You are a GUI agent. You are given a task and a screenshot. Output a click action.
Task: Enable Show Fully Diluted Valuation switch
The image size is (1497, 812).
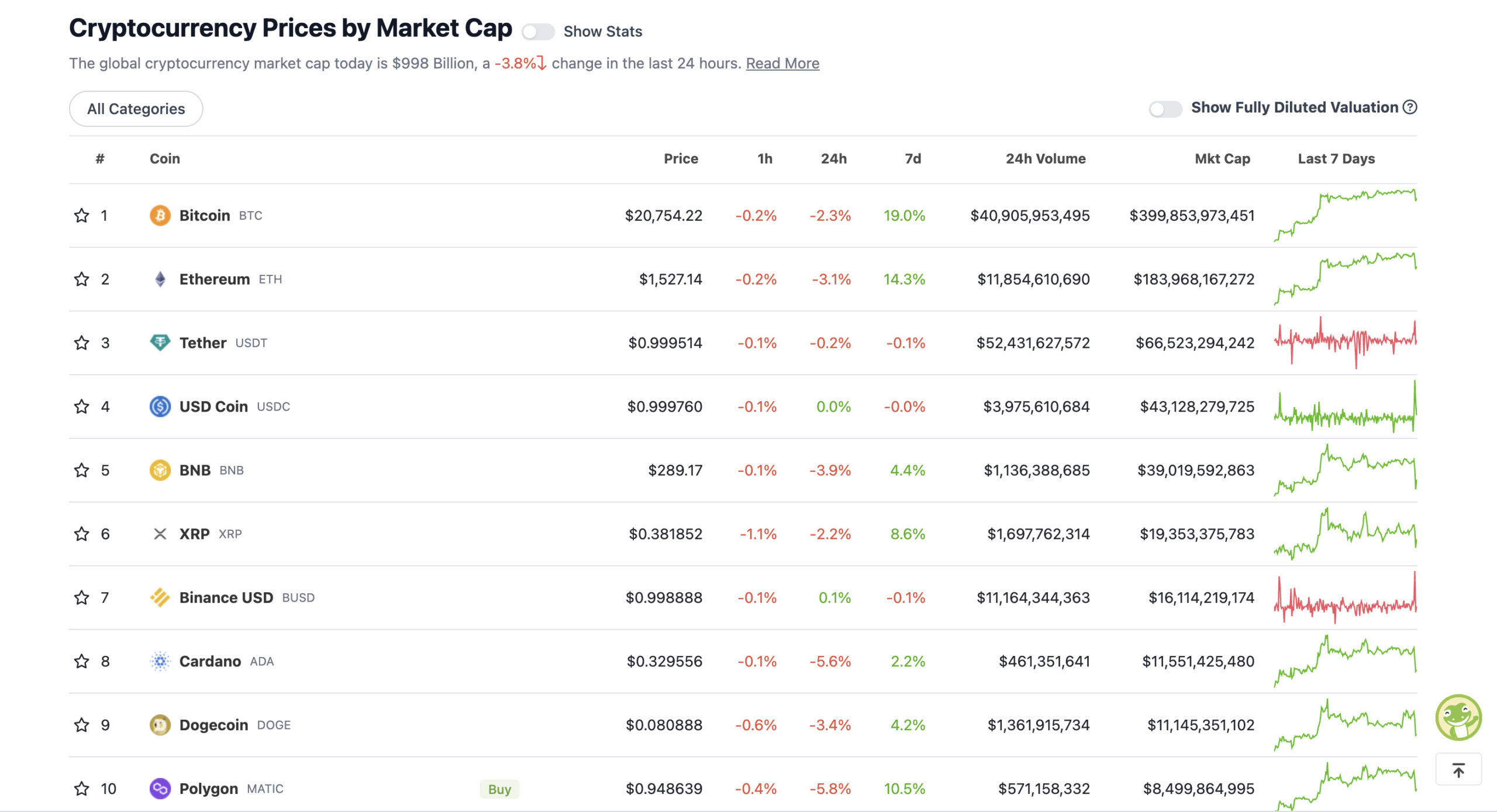coord(1165,109)
